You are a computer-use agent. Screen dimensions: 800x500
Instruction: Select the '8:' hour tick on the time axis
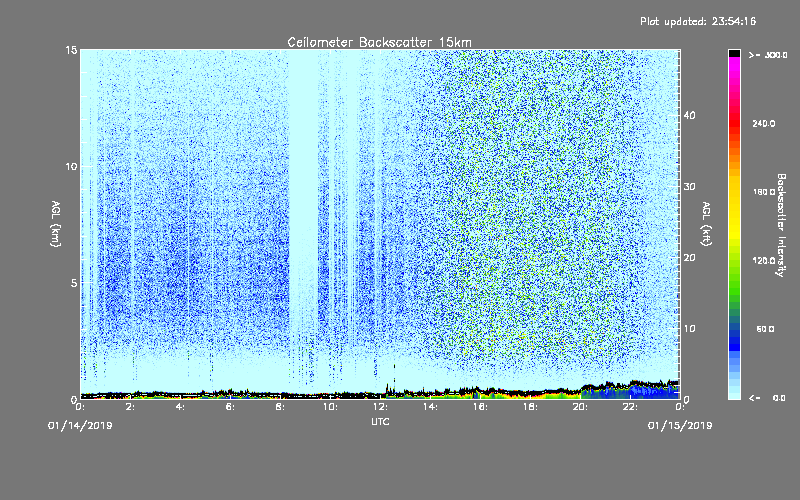pos(280,407)
